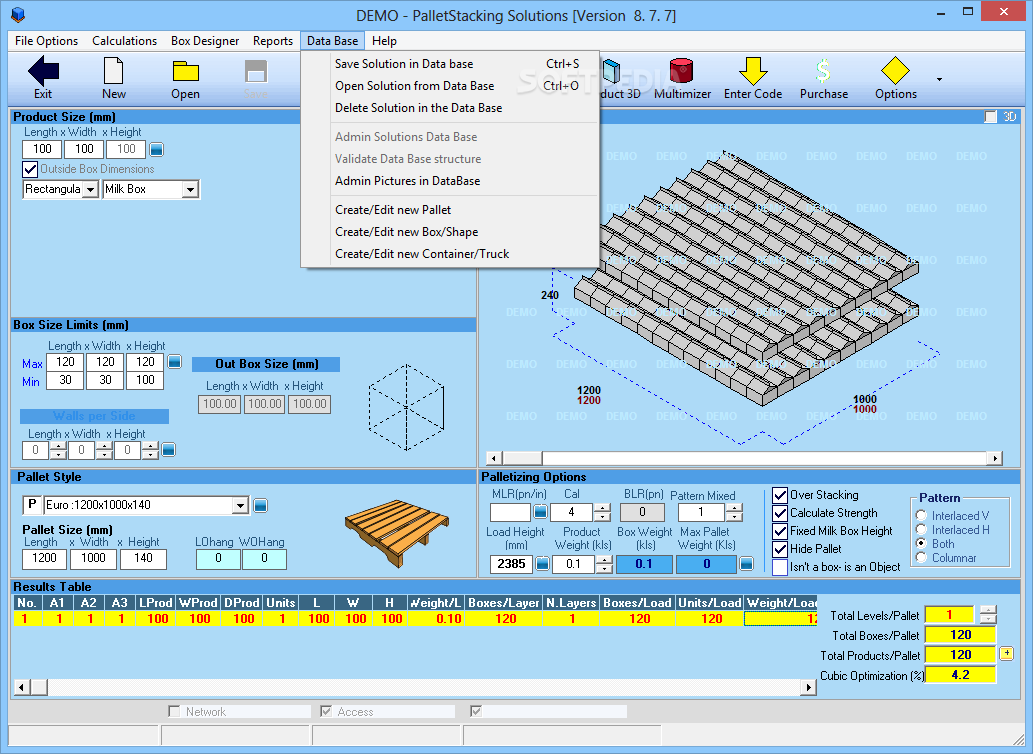Adjust the Walls per Side Length spinner
1033x754 pixels.
tap(58, 450)
